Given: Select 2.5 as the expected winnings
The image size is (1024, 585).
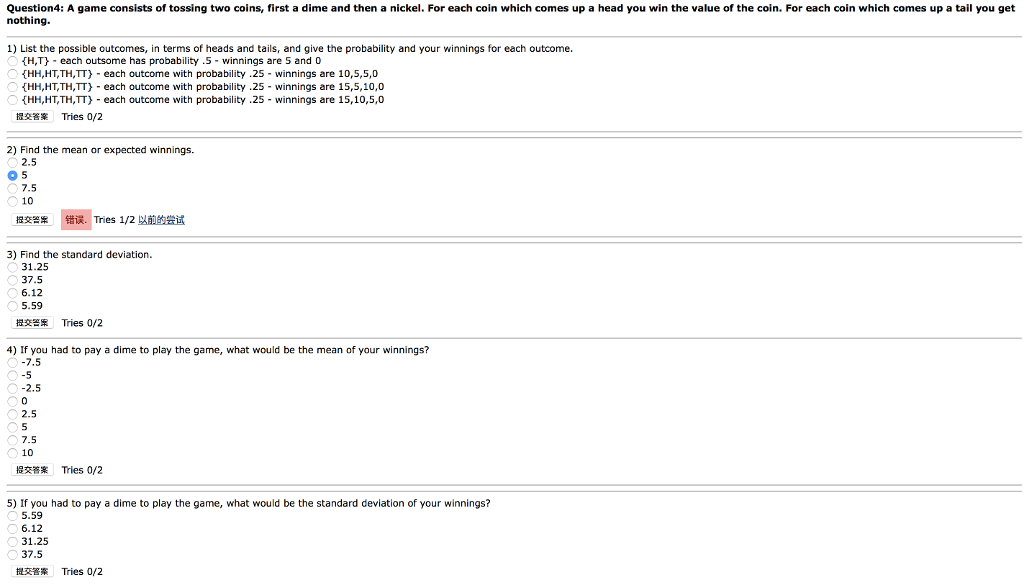Looking at the screenshot, I should pyautogui.click(x=11, y=162).
